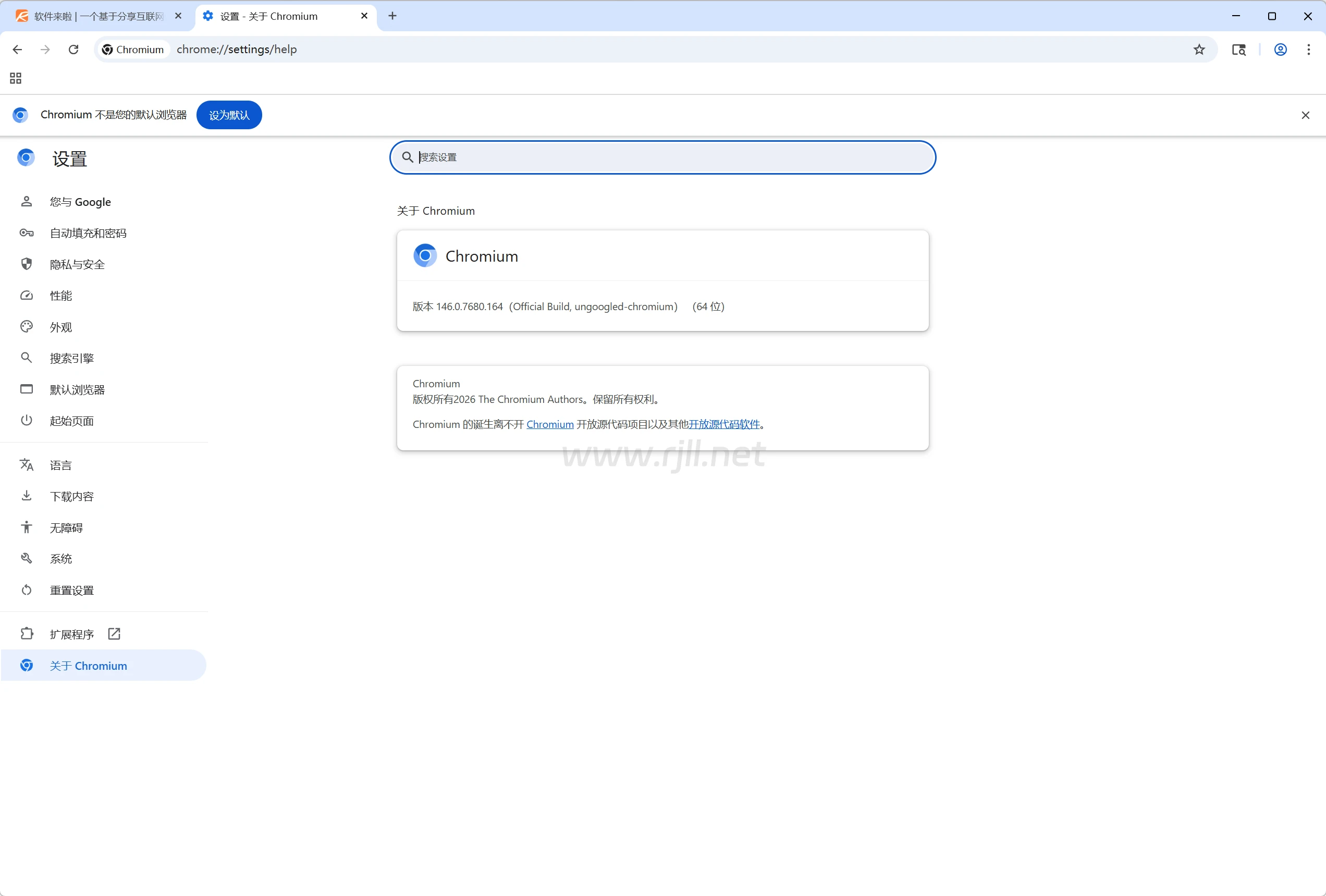This screenshot has height=896, width=1326.
Task: Bookmark this page with star icon
Action: coord(1199,50)
